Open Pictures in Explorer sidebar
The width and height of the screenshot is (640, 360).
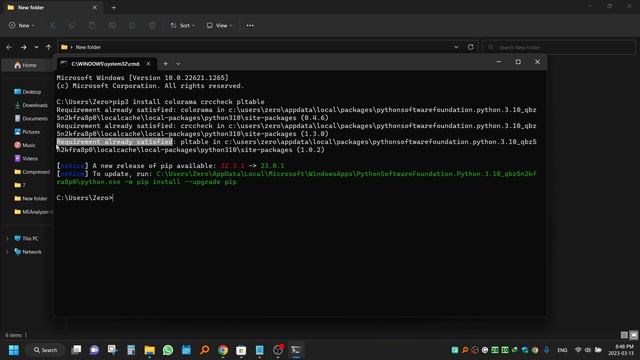[x=27, y=132]
